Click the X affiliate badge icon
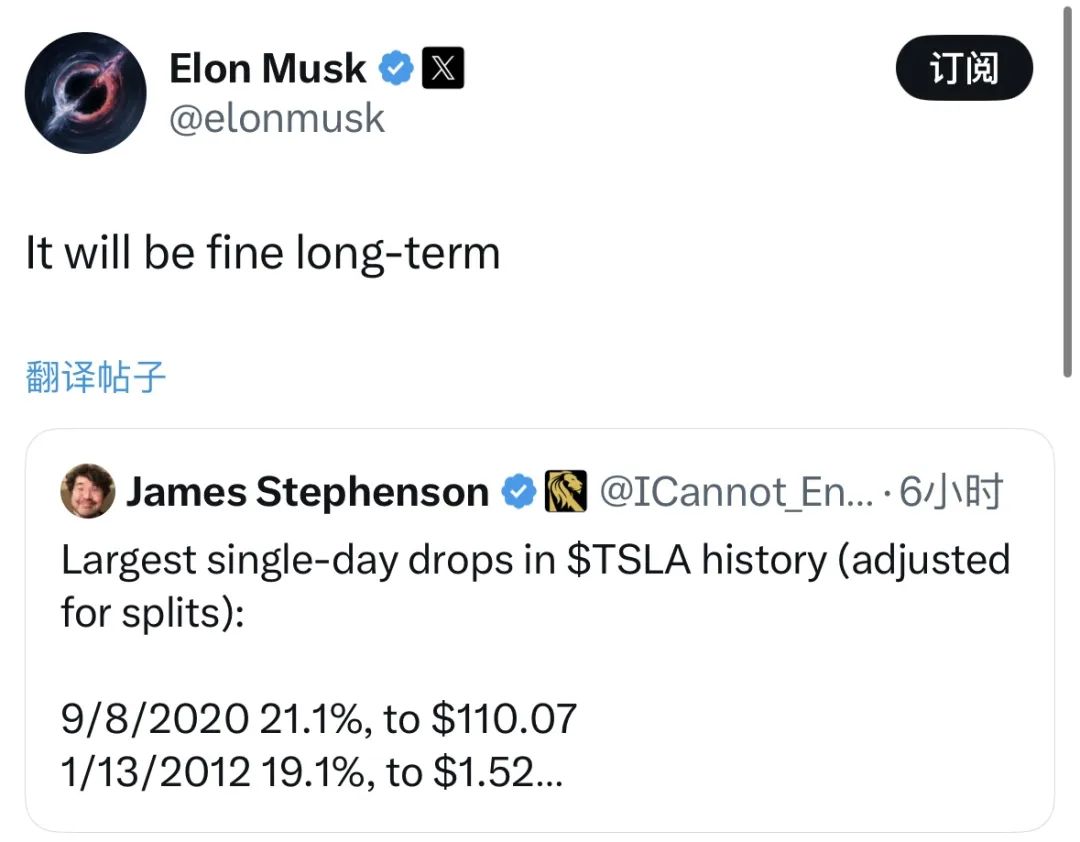 (x=443, y=68)
